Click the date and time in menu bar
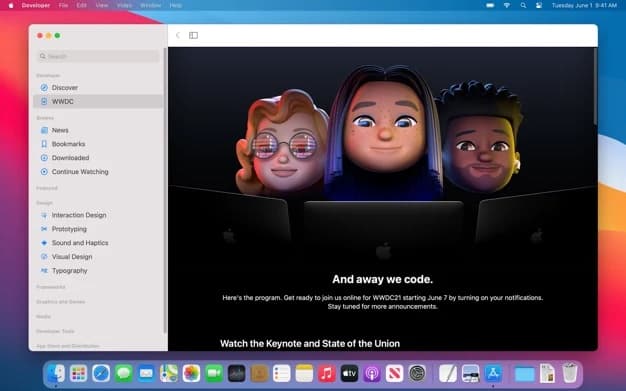 pos(584,5)
